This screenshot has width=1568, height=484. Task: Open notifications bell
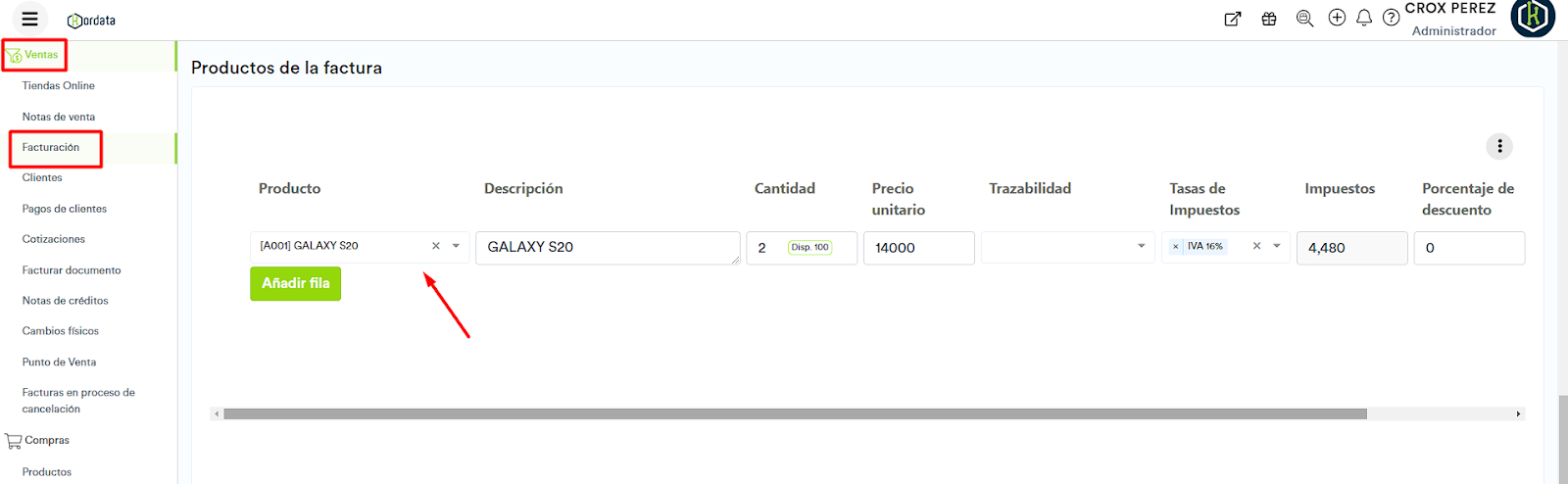click(x=1364, y=19)
